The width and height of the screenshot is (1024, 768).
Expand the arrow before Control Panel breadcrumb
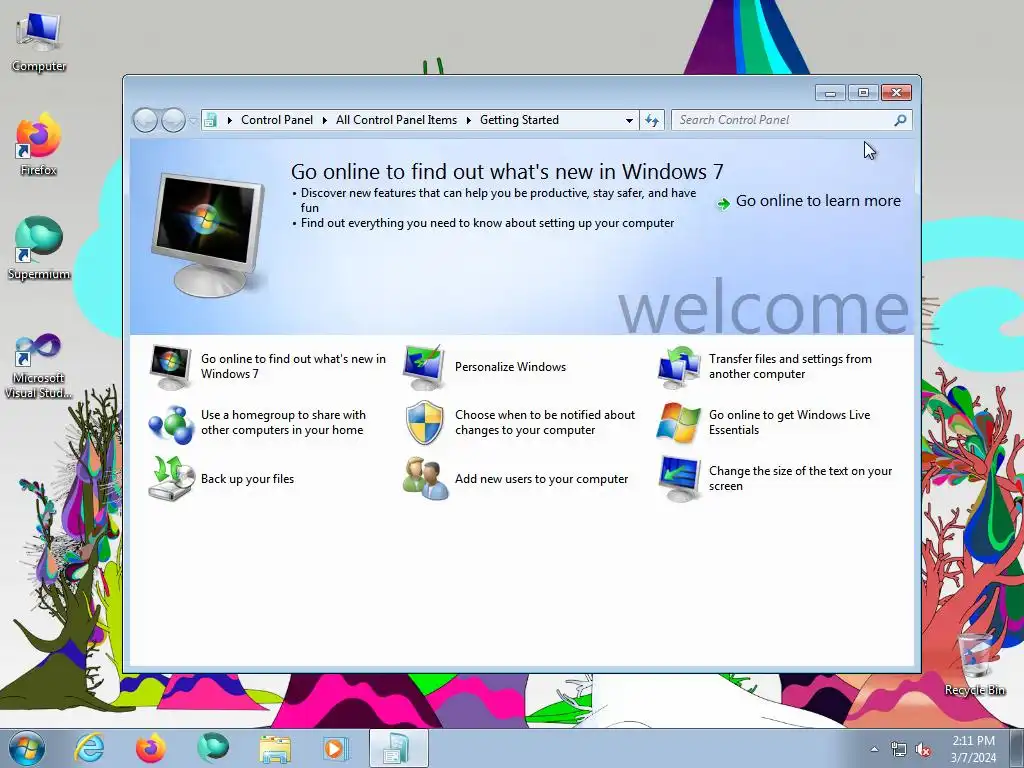pyautogui.click(x=230, y=120)
